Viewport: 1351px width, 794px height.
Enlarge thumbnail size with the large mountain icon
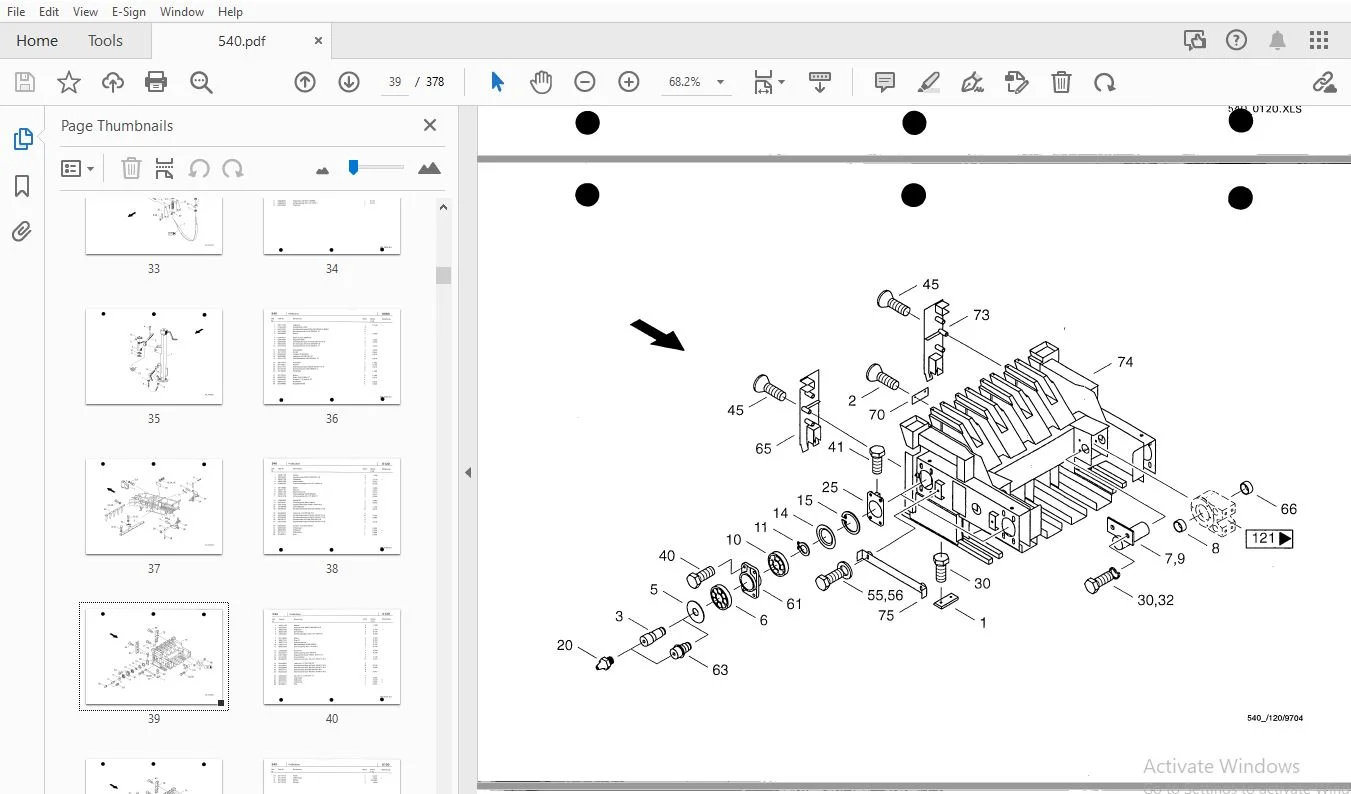(x=429, y=168)
